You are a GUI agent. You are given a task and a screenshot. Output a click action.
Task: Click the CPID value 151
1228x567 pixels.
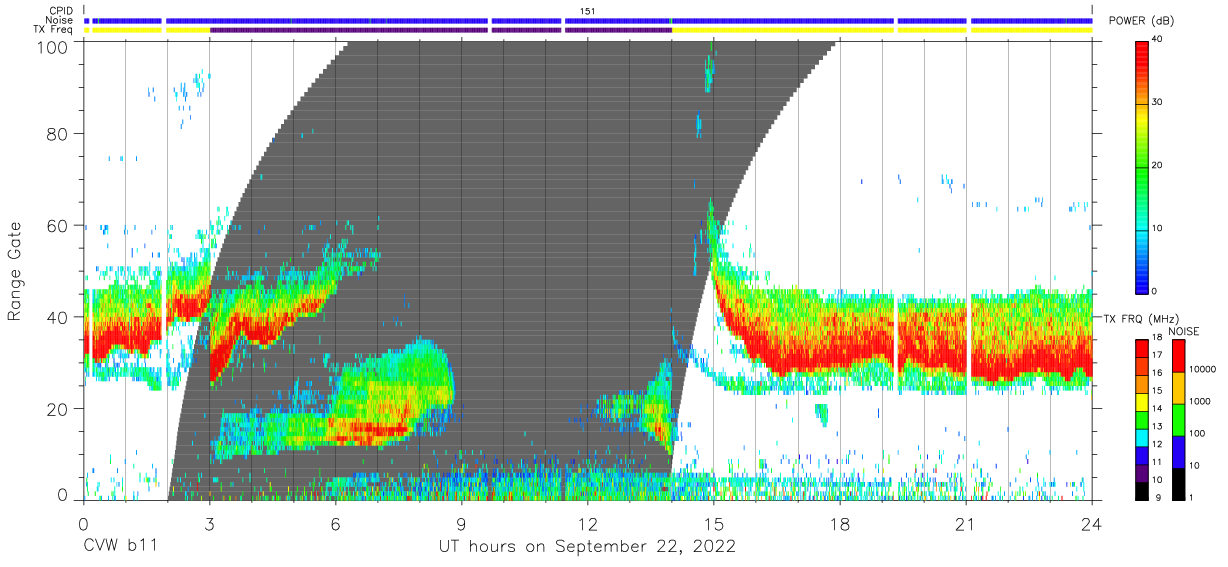588,11
